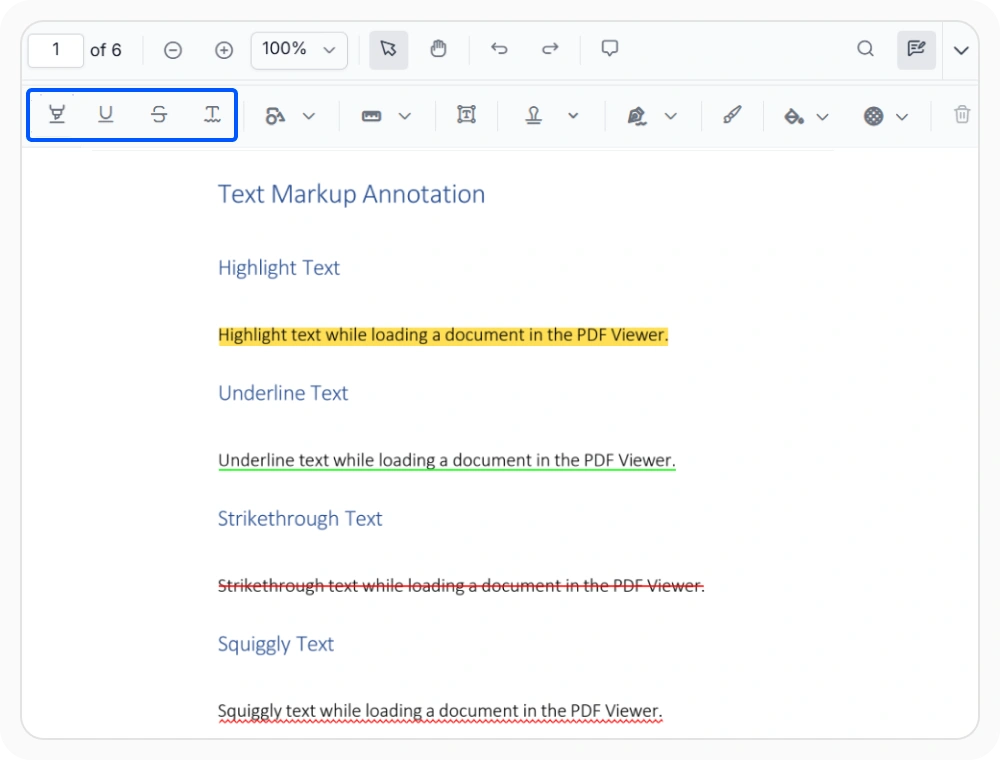Click the measurement ruler icon

tap(371, 116)
